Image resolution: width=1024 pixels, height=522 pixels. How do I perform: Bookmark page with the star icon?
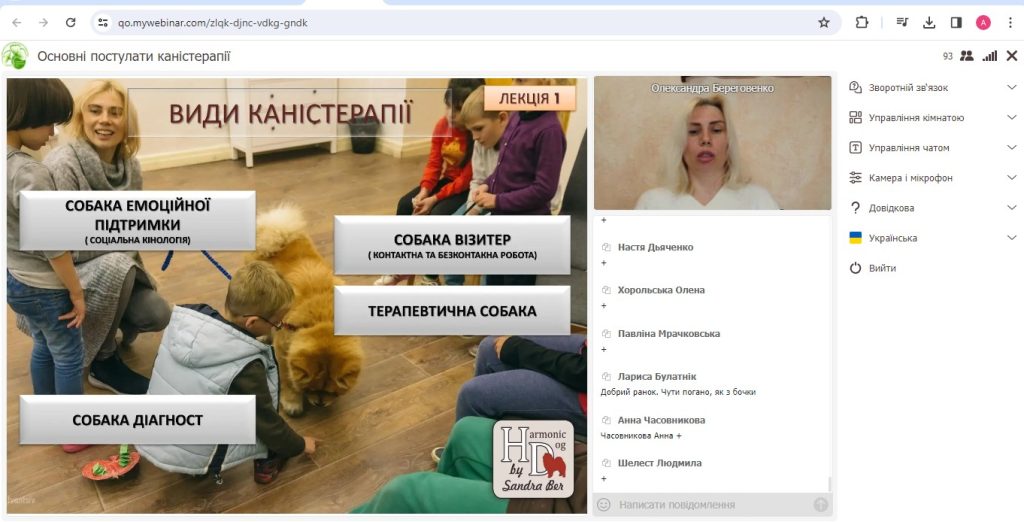click(824, 22)
